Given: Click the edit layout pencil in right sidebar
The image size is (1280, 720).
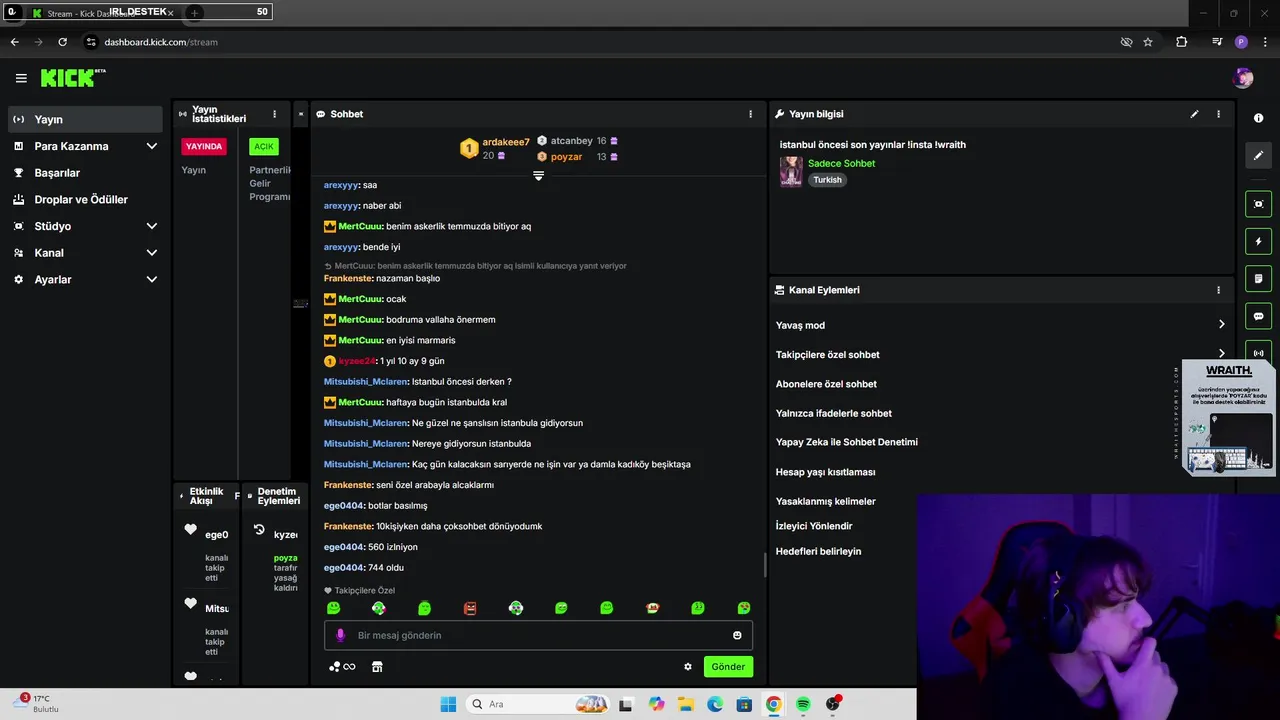Looking at the screenshot, I should pyautogui.click(x=1258, y=155).
